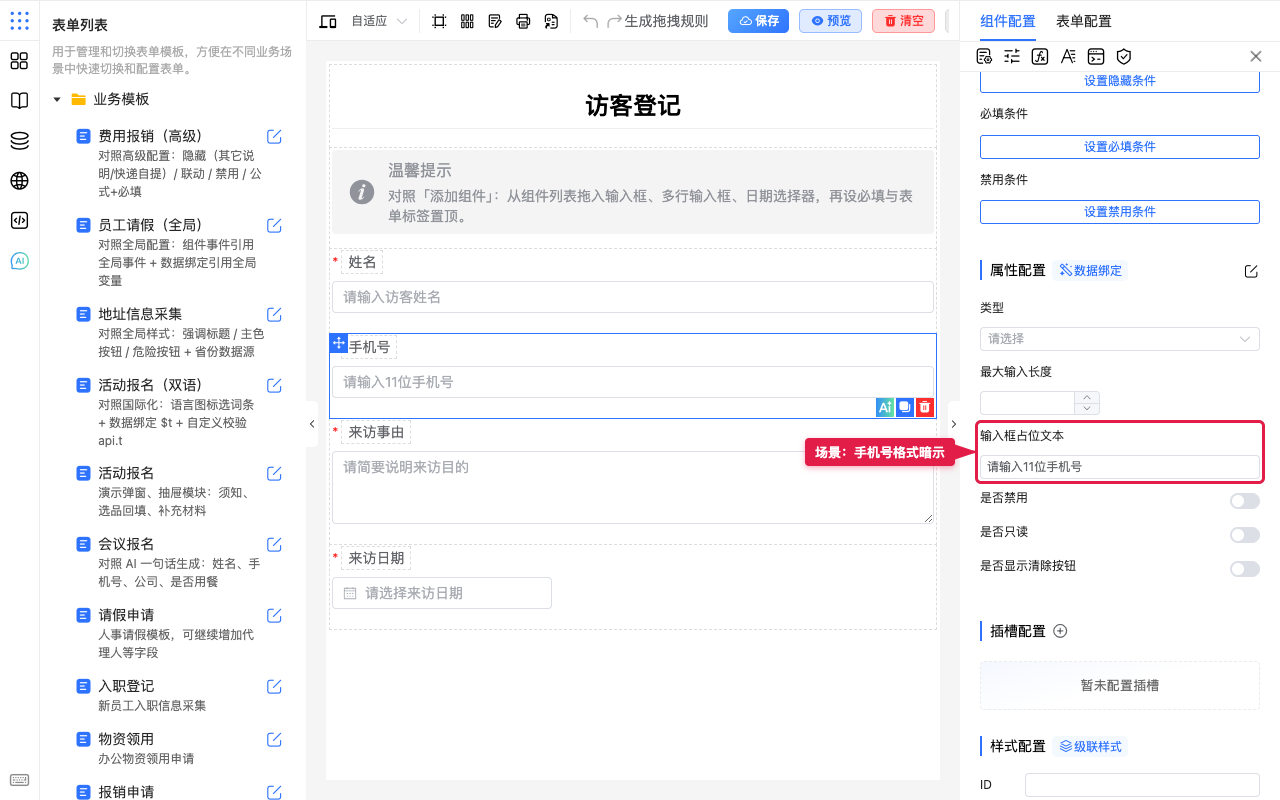Click the globe icon in left sidebar
The image size is (1280, 800).
coord(19,181)
